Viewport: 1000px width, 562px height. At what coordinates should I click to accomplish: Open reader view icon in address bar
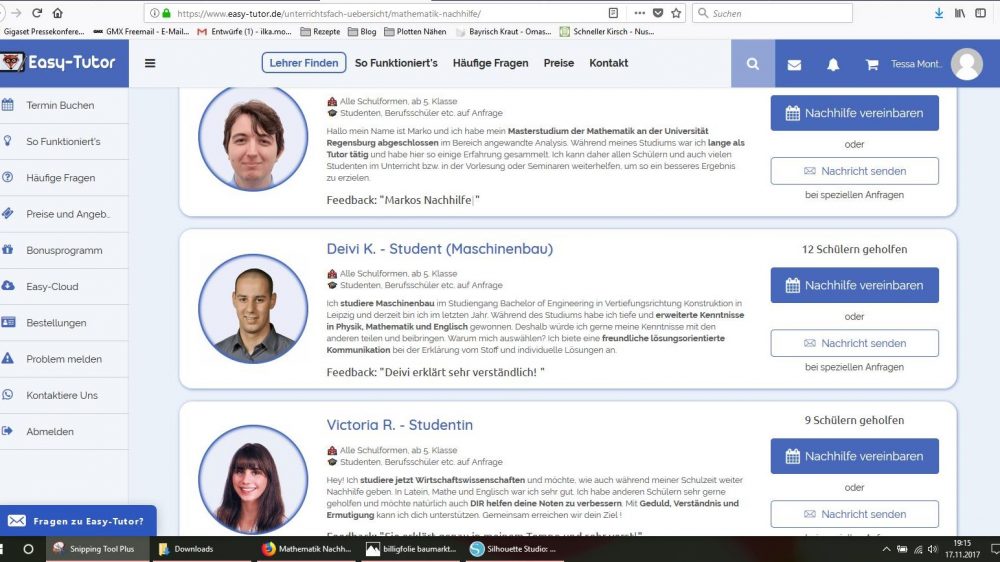(x=613, y=13)
